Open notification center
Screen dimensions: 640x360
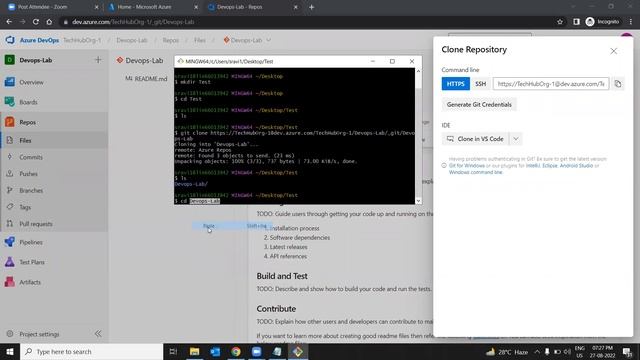pos(628,351)
